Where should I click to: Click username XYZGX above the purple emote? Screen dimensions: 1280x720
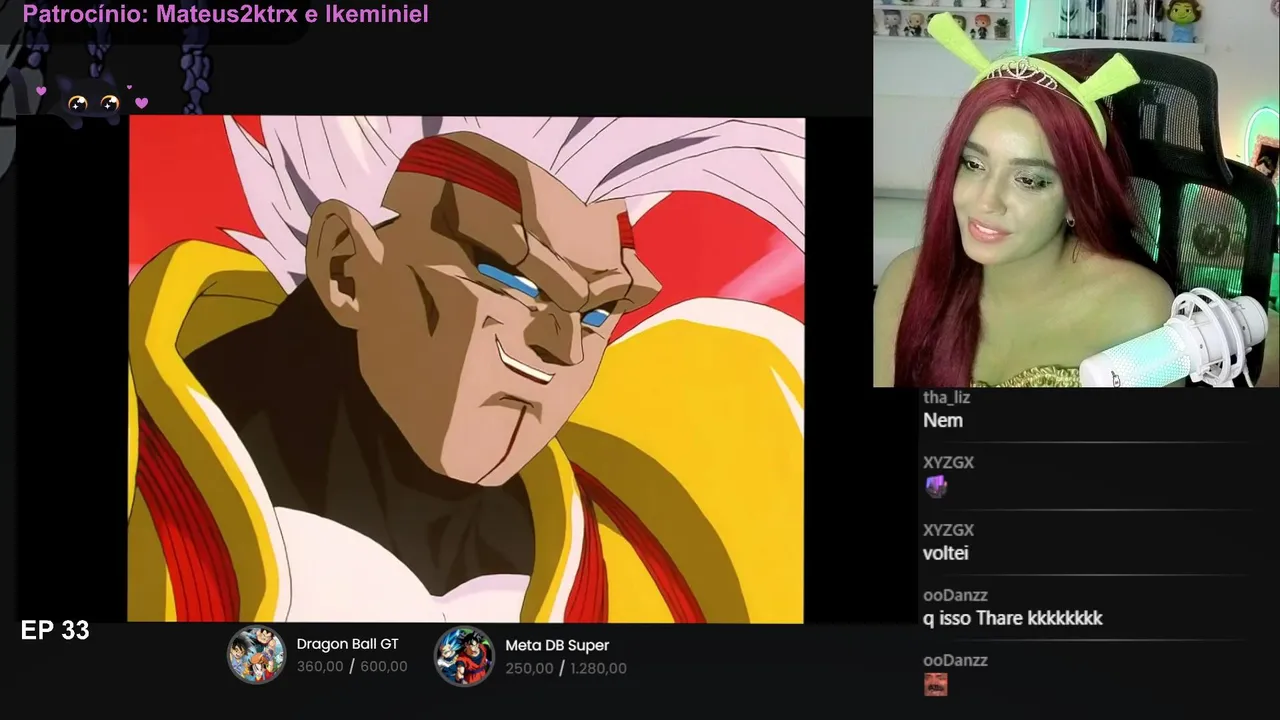948,463
